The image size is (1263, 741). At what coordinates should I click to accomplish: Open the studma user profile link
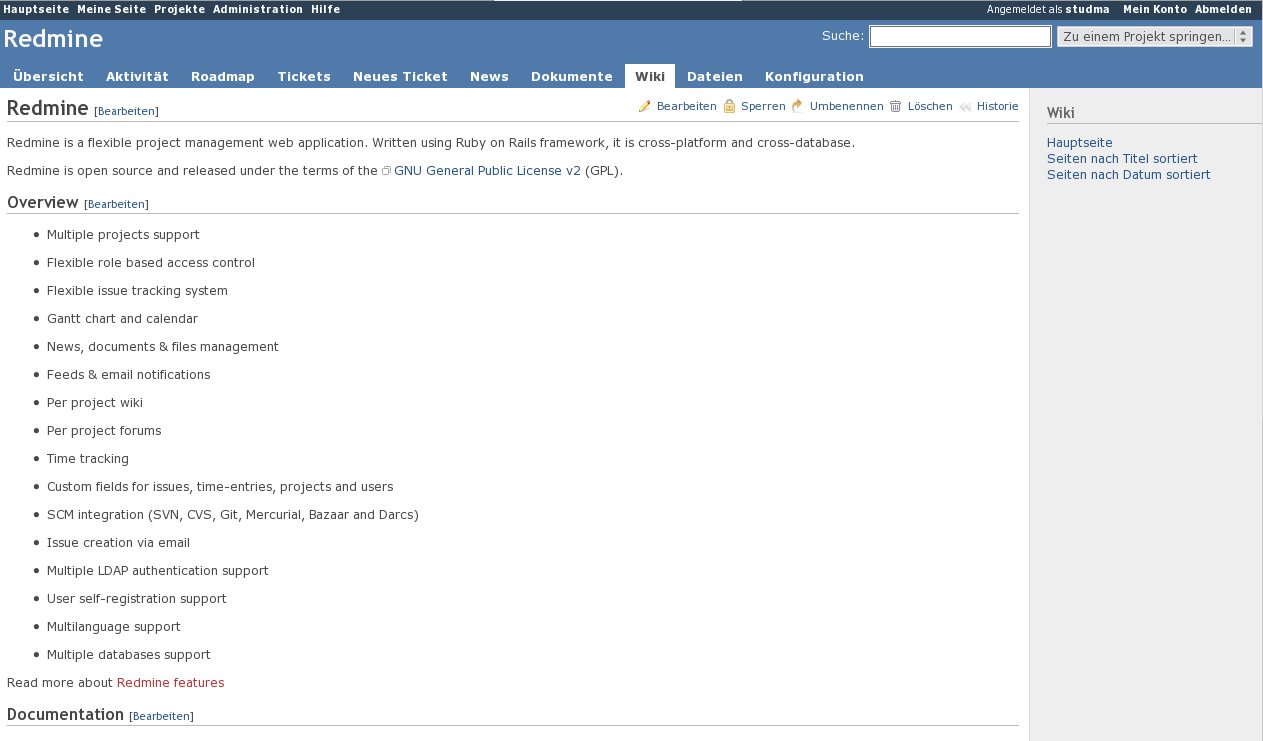coord(1087,9)
